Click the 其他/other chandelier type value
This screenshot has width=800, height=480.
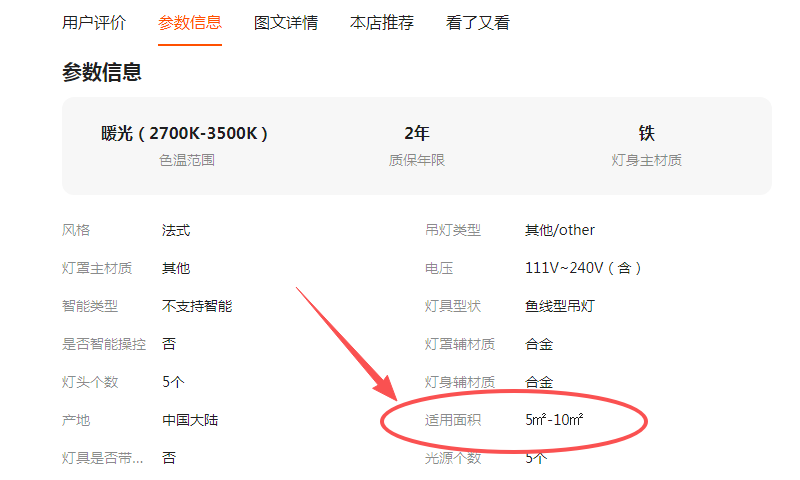point(560,230)
